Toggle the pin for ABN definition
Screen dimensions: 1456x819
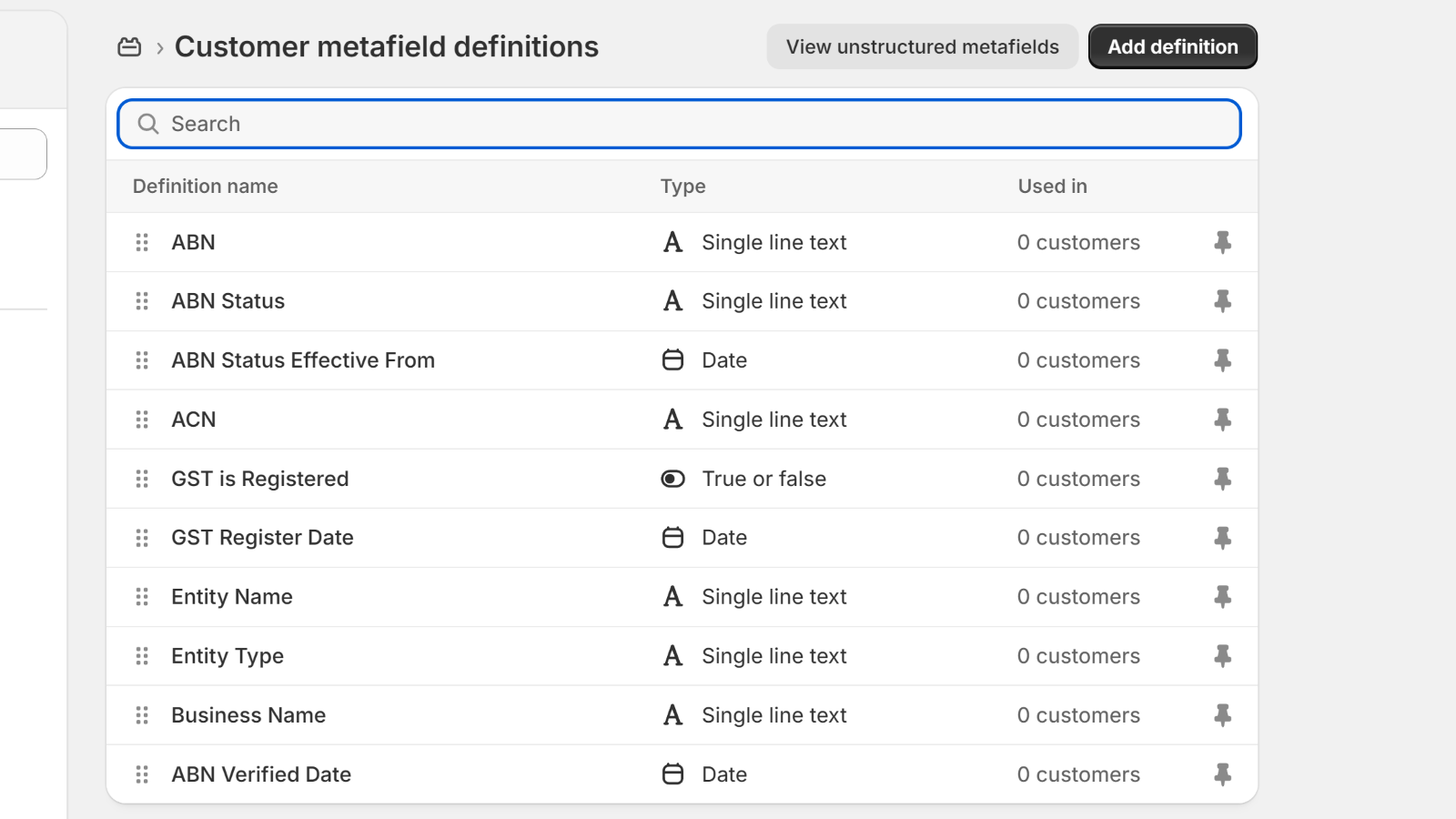click(x=1223, y=242)
